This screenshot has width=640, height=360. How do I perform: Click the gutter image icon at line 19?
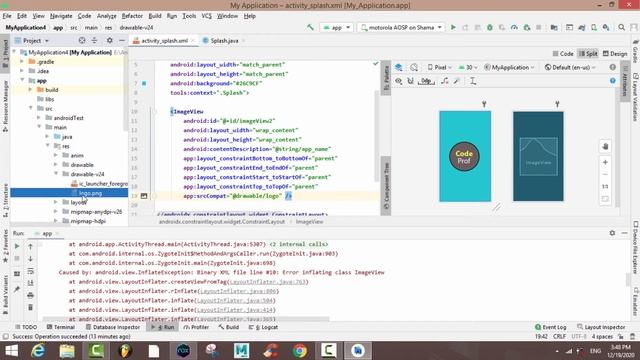pos(144,196)
